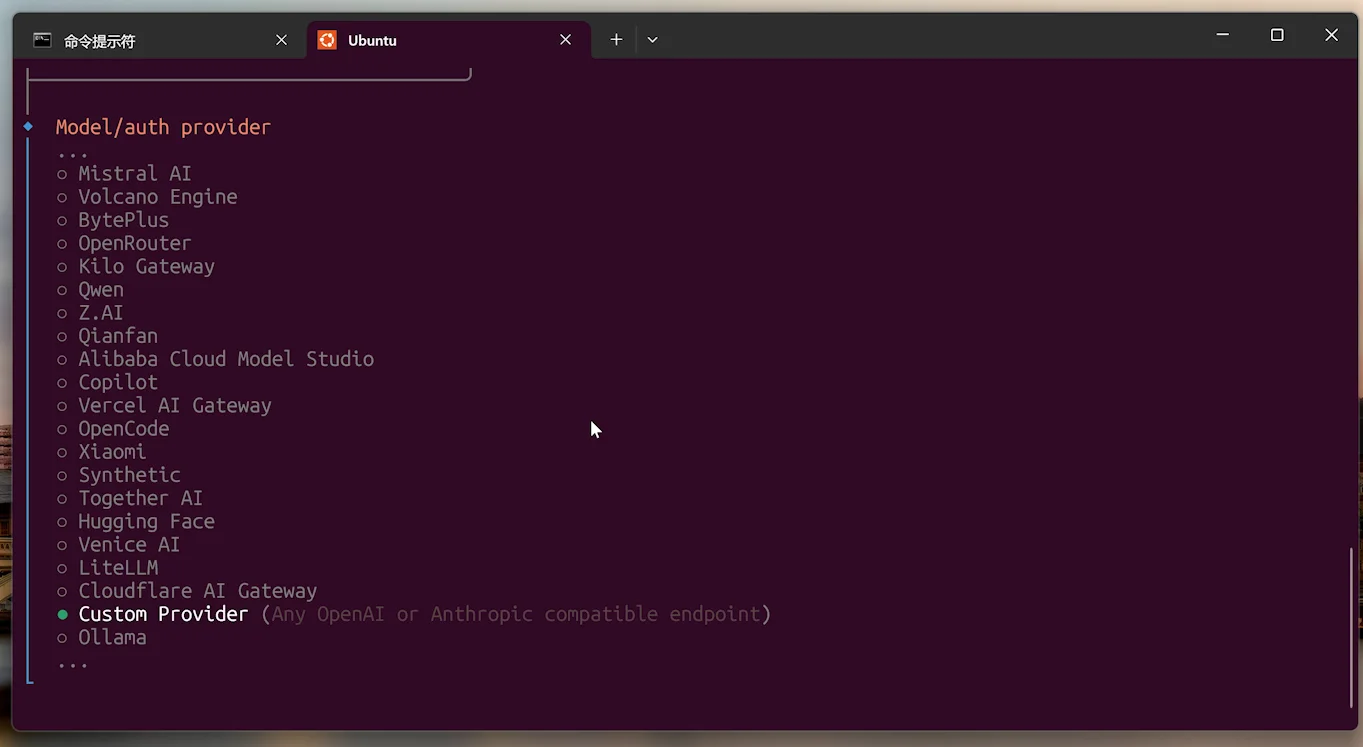Select the OpenCode provider option

[113, 429]
